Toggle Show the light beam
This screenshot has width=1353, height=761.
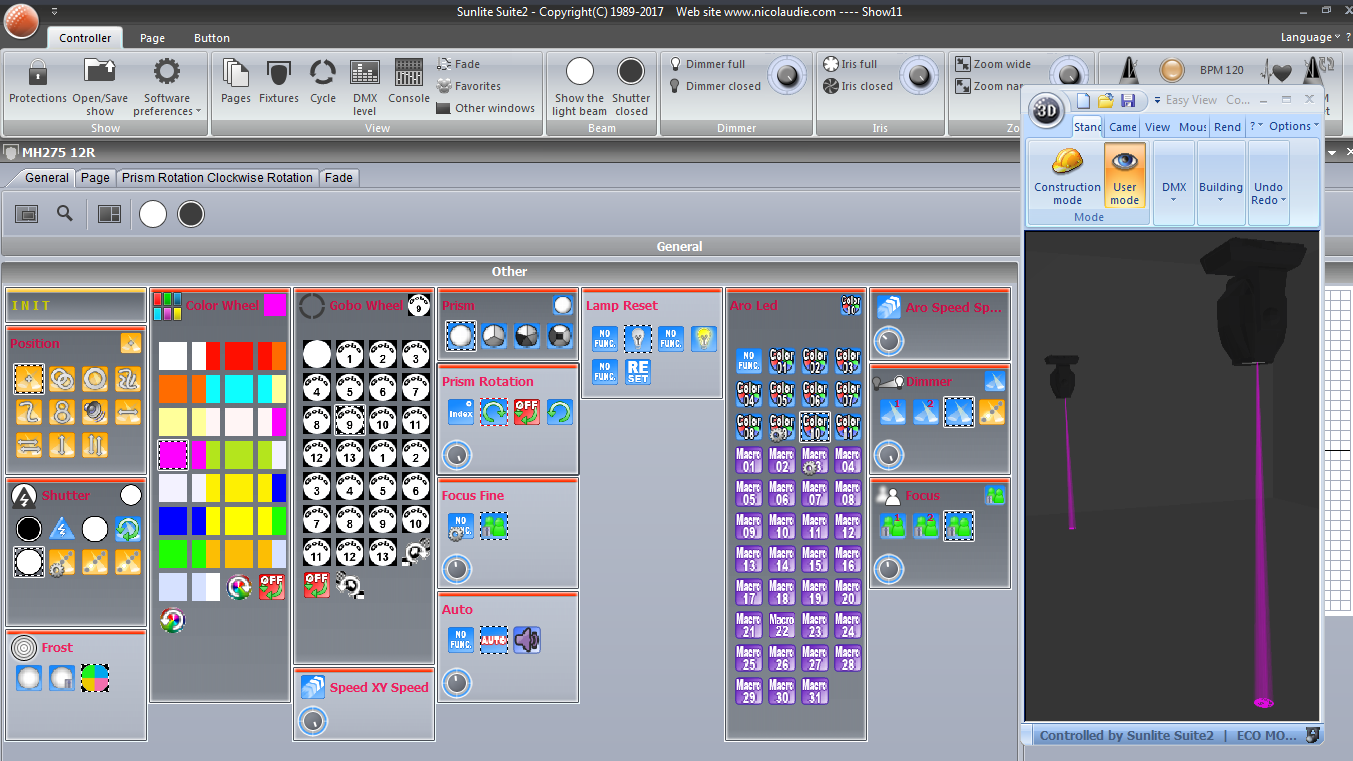click(x=579, y=86)
